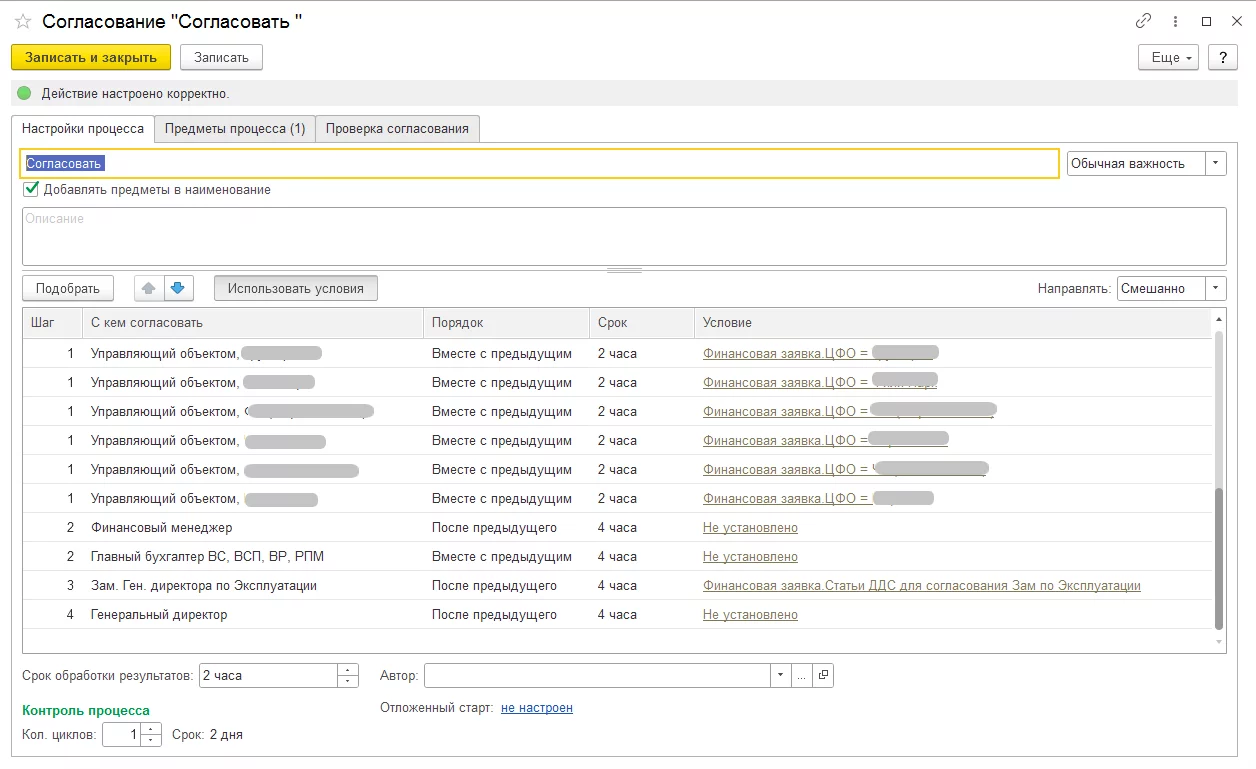Screen dimensions: 1256x769
Task: Click 'Записать и закрыть' button
Action: (x=91, y=57)
